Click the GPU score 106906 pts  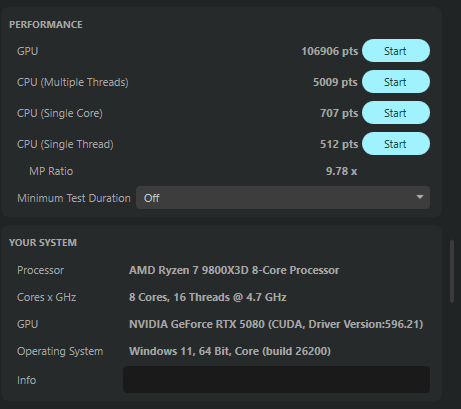click(330, 51)
